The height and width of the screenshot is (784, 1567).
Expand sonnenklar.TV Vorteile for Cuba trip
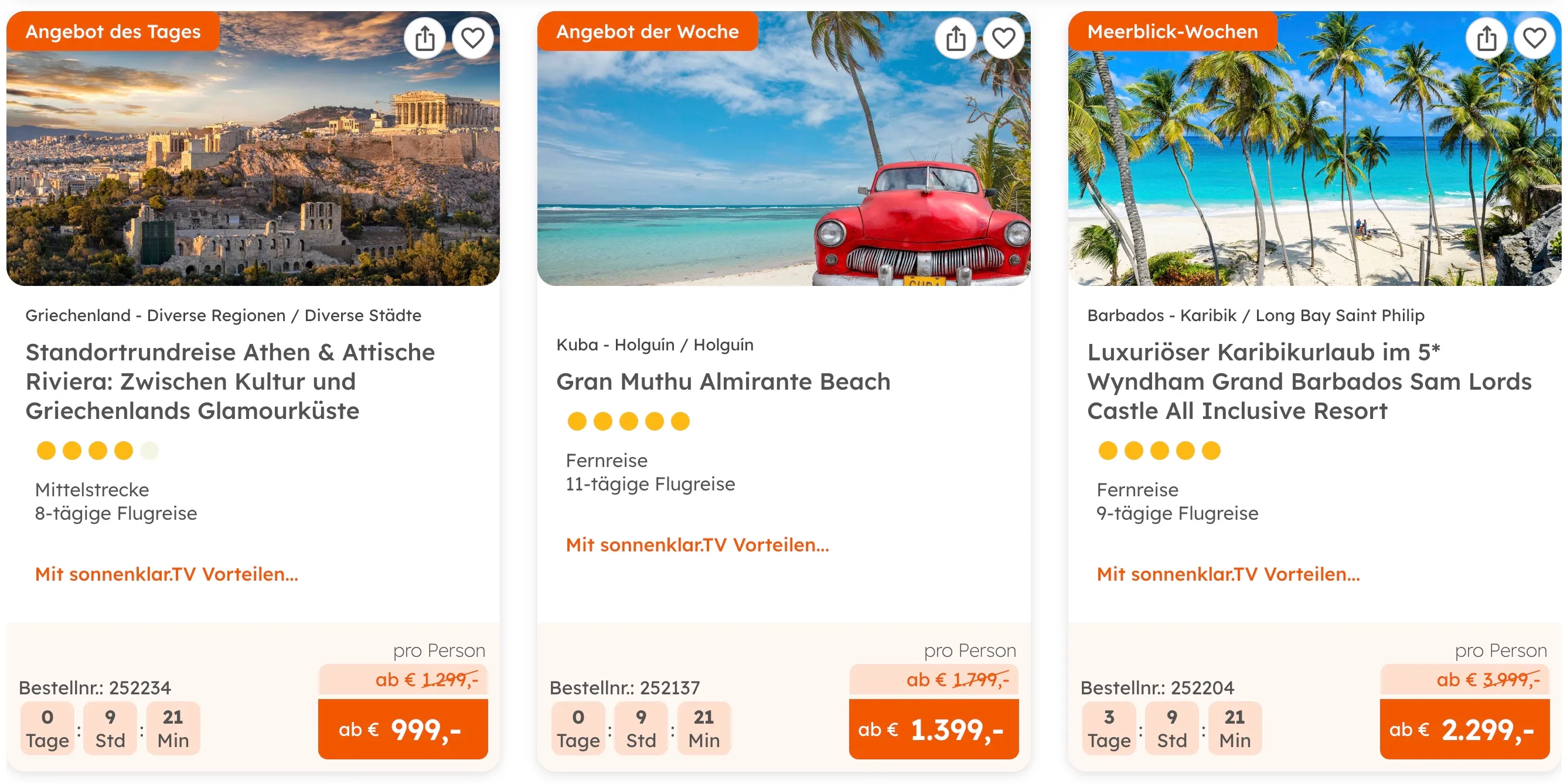pyautogui.click(x=697, y=545)
